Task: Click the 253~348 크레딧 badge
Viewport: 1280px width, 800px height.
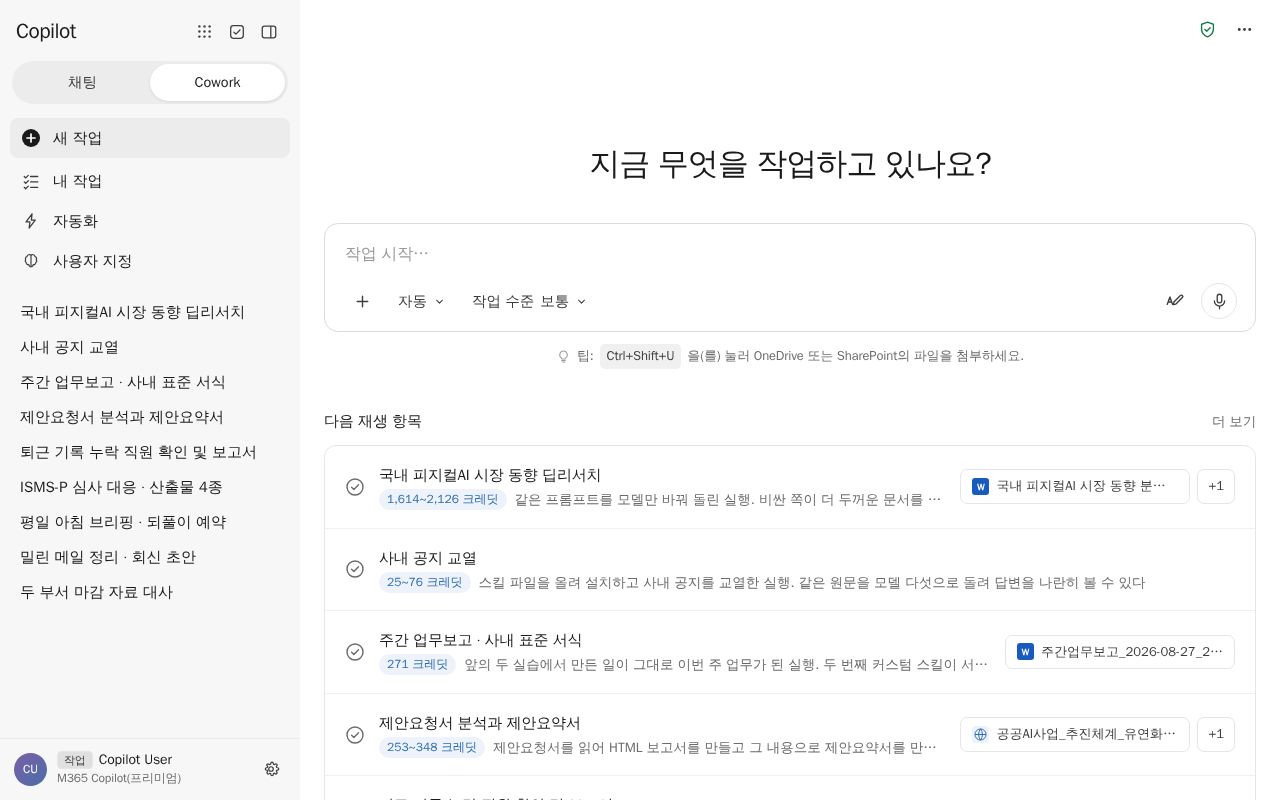Action: [x=432, y=747]
